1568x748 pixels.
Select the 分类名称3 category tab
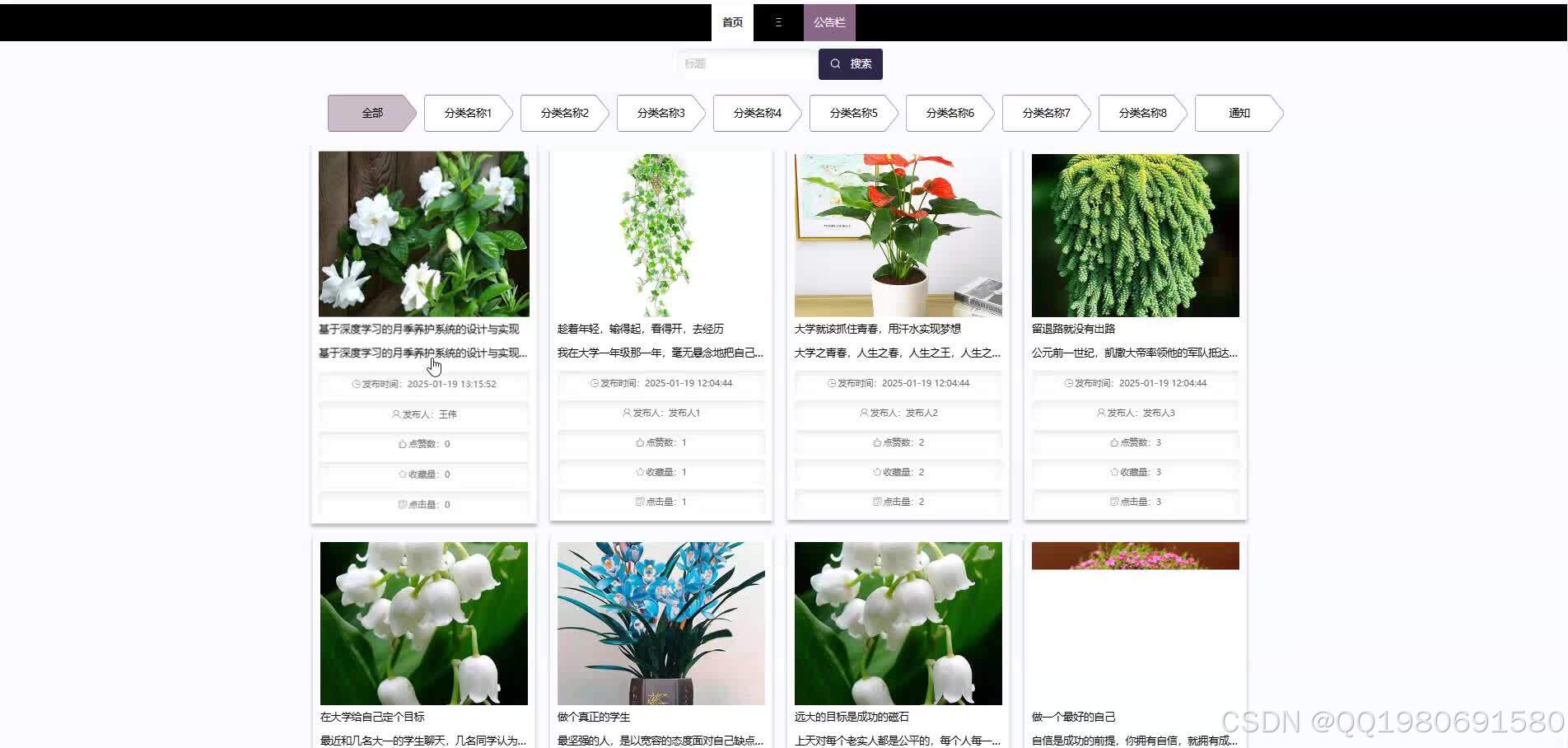point(660,113)
